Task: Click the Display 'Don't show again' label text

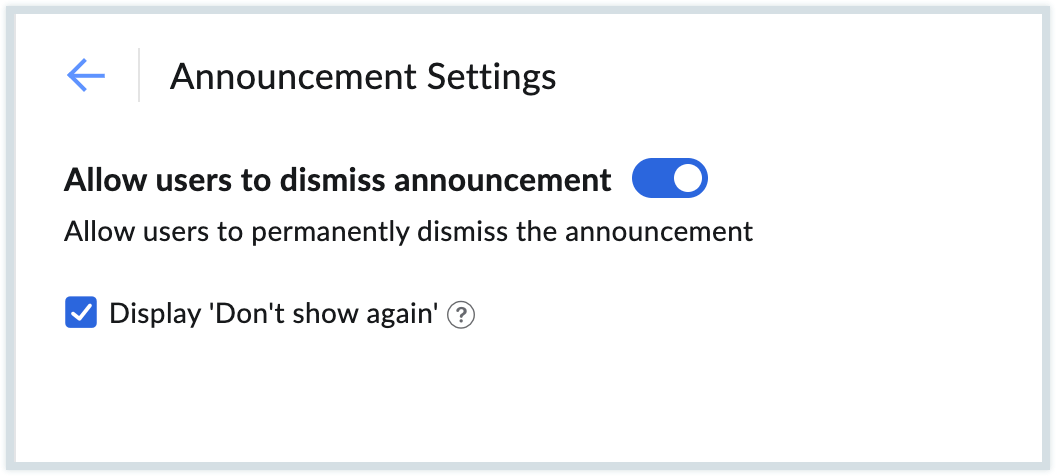Action: pyautogui.click(x=274, y=314)
